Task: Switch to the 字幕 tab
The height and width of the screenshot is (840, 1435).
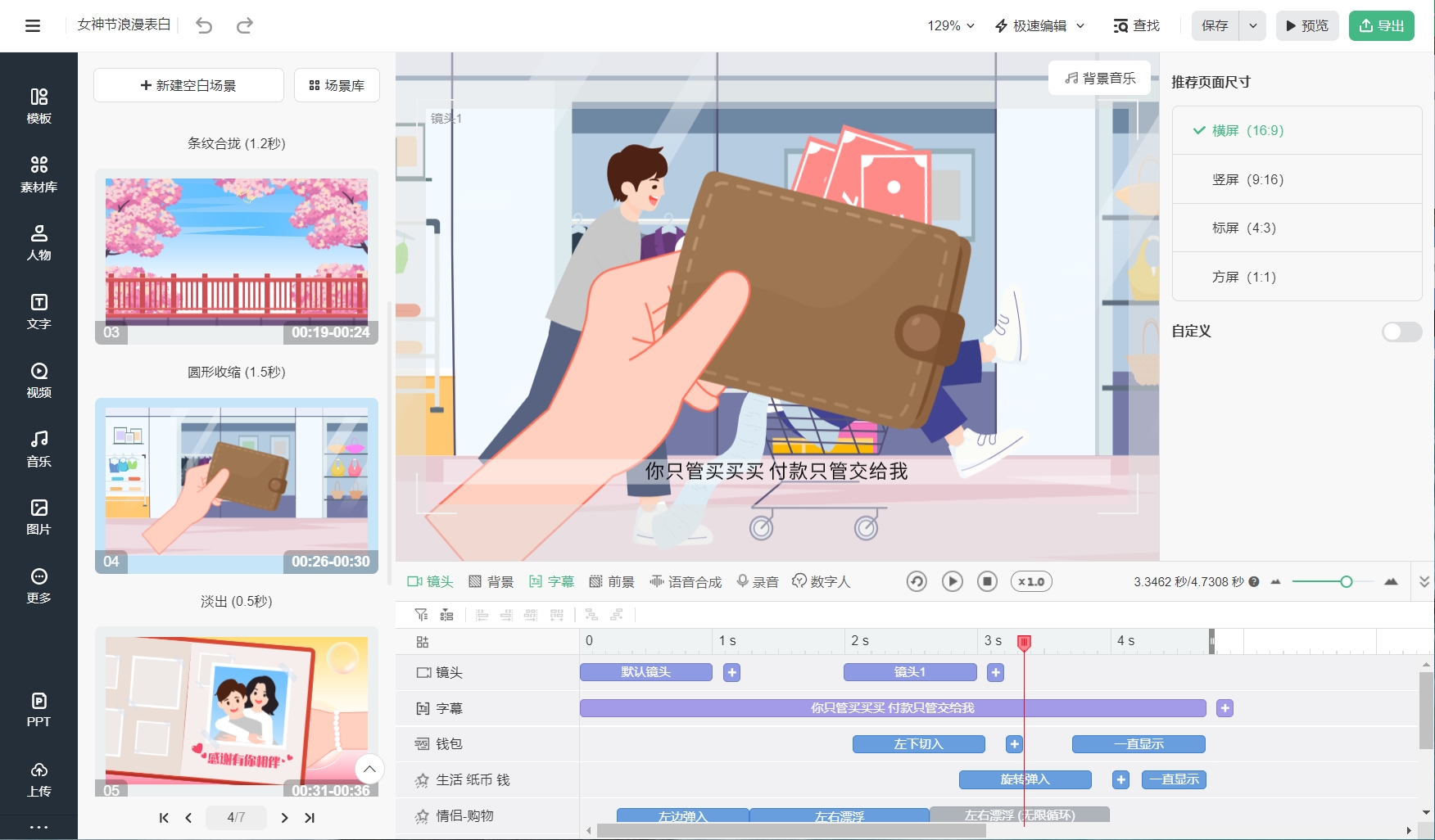Action: (x=551, y=581)
